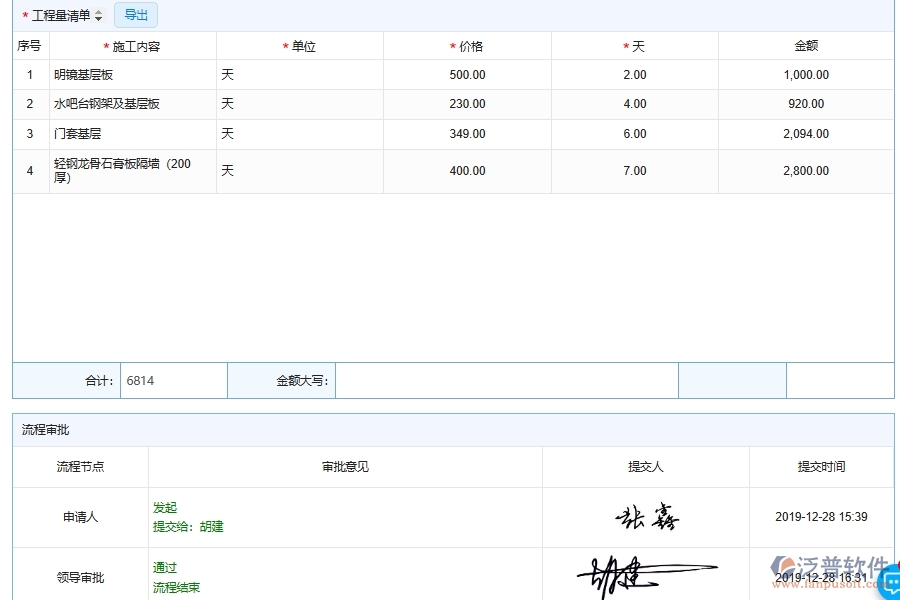This screenshot has width=900, height=600.
Task: Click the days cell 7.00
Action: tap(635, 171)
